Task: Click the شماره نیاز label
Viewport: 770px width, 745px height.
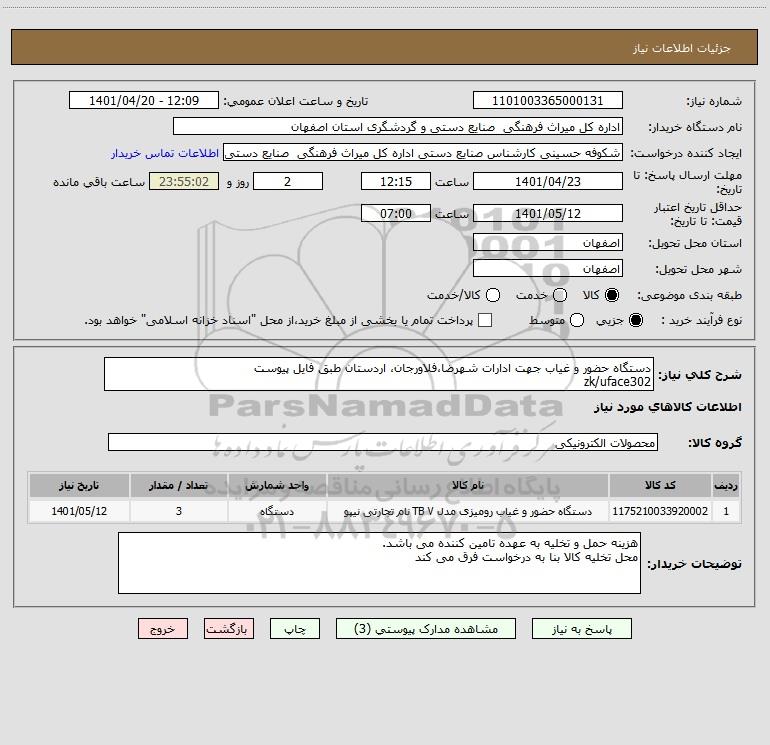Action: tap(714, 102)
